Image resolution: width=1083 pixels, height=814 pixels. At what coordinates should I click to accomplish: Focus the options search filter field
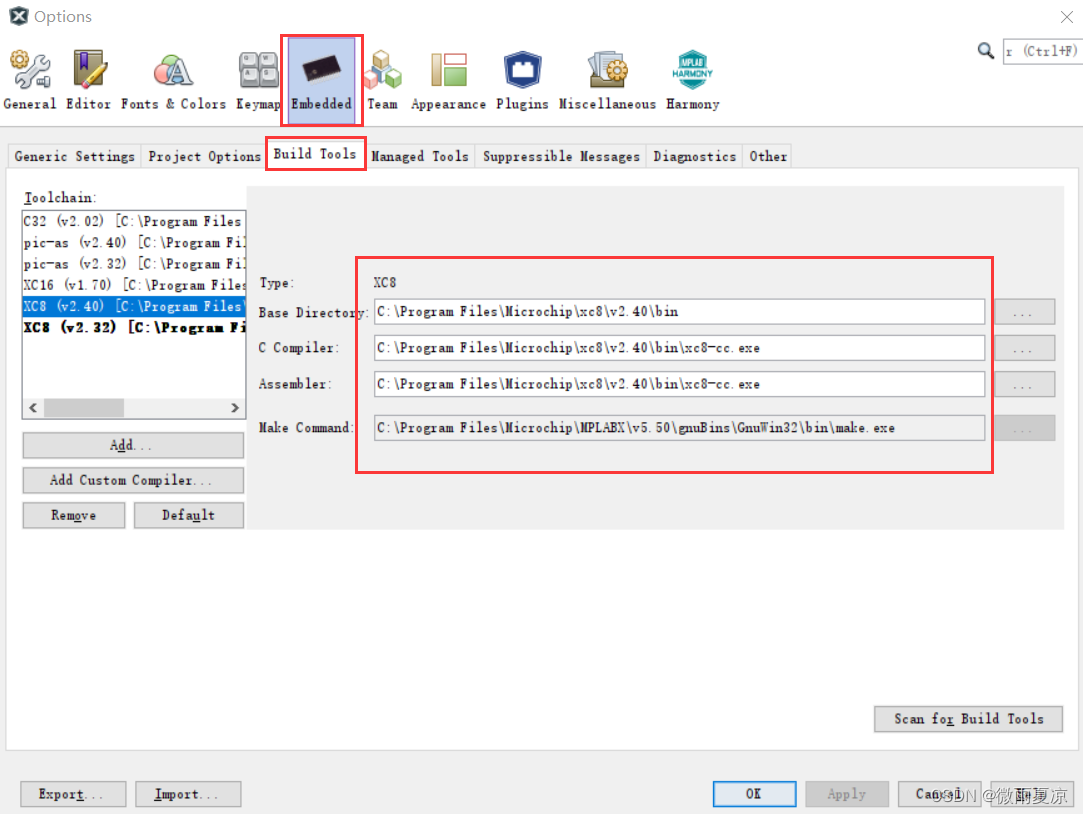(x=1042, y=51)
